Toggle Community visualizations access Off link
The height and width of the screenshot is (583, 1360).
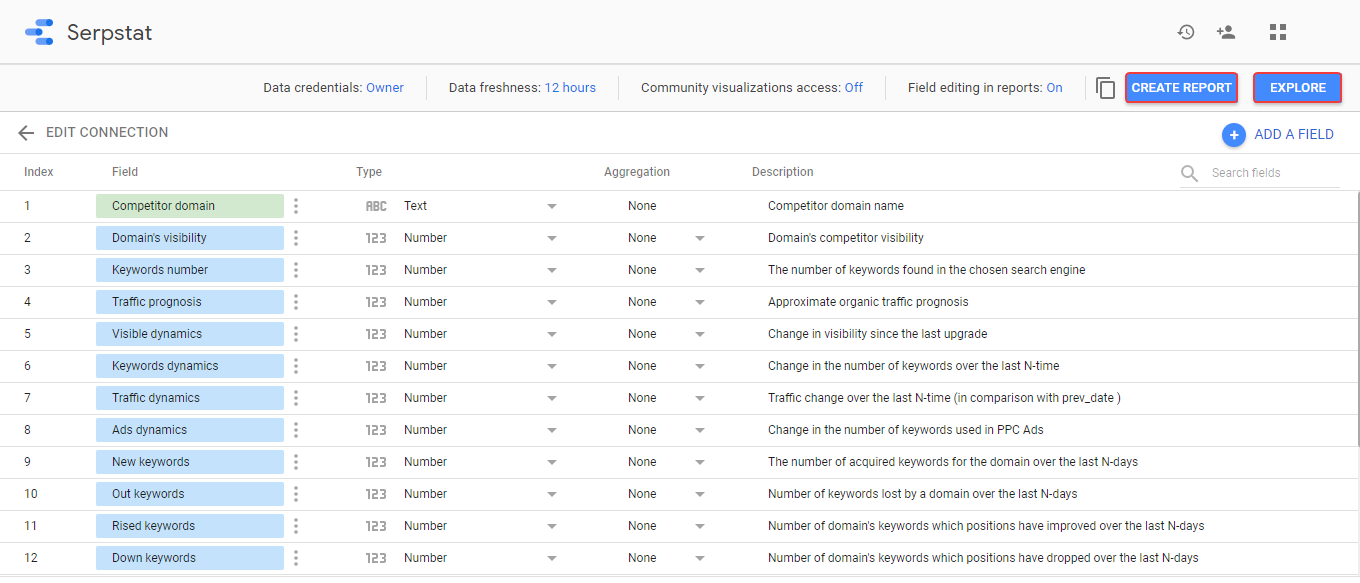tap(854, 88)
